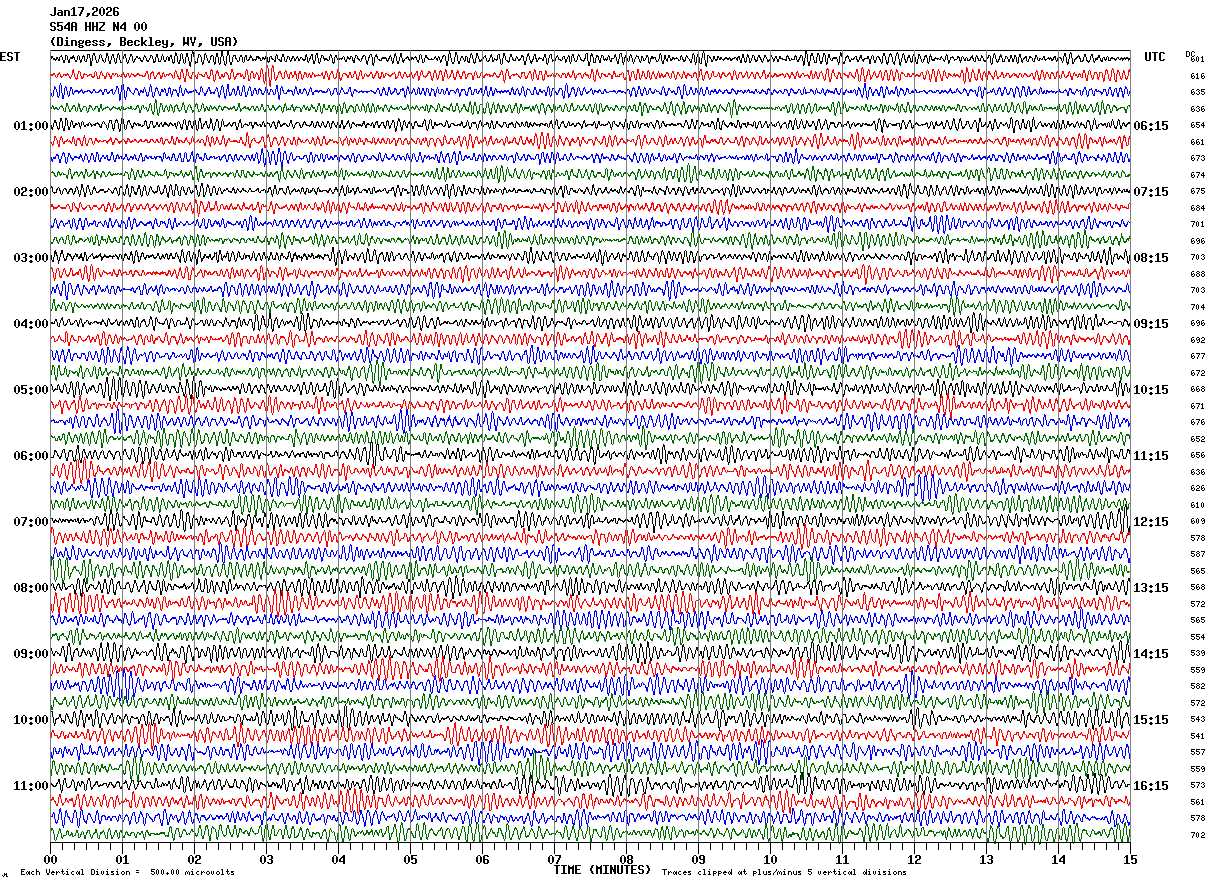Select minute tick label 03 on bottom axis

[x=266, y=859]
